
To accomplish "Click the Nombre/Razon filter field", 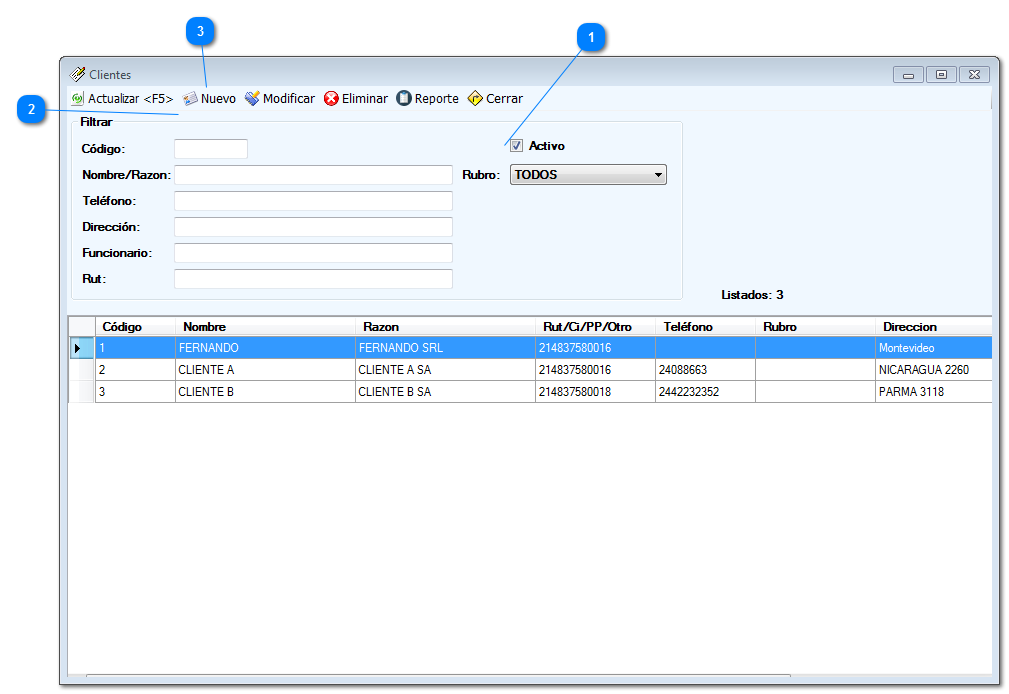I will click(313, 174).
